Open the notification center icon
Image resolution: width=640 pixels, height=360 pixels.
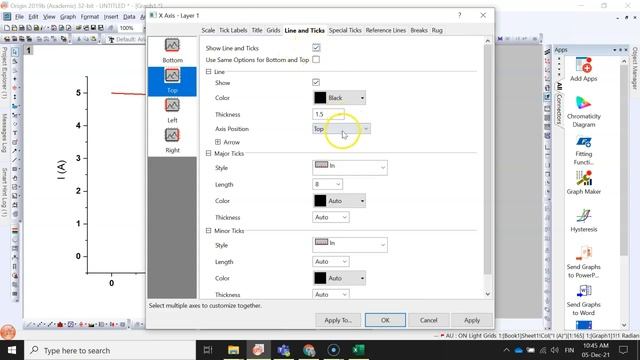623,350
